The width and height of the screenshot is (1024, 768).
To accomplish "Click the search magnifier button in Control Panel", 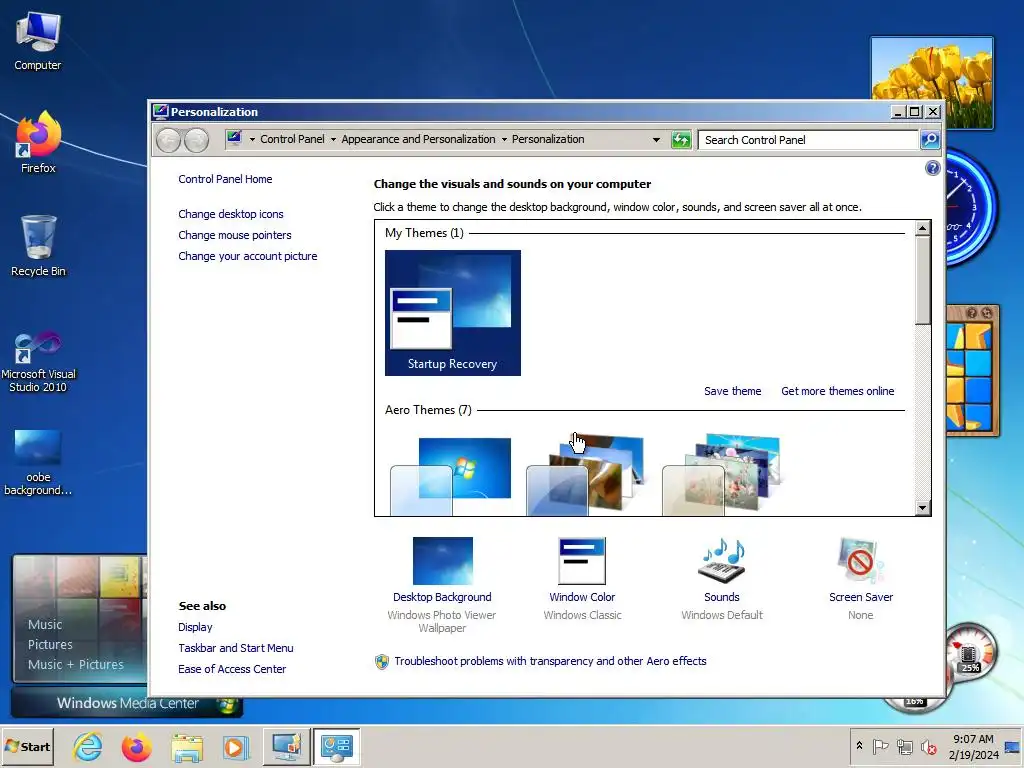I will pyautogui.click(x=930, y=140).
